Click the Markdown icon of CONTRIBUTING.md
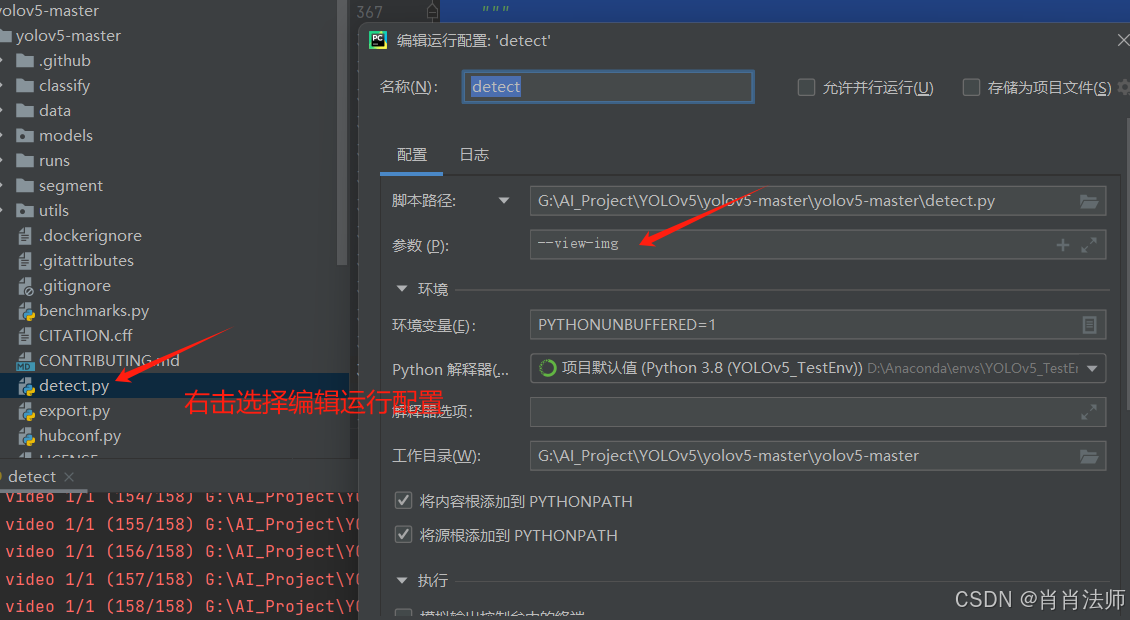This screenshot has height=620, width=1130. [25, 360]
